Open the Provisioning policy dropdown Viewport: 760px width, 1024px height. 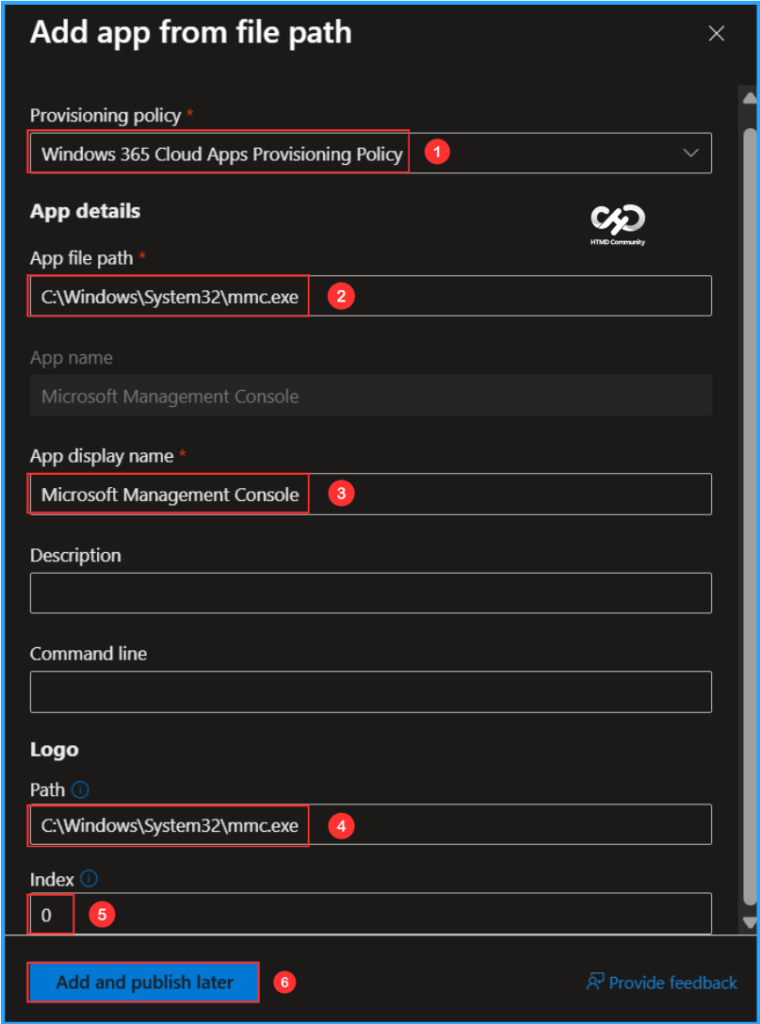click(371, 153)
